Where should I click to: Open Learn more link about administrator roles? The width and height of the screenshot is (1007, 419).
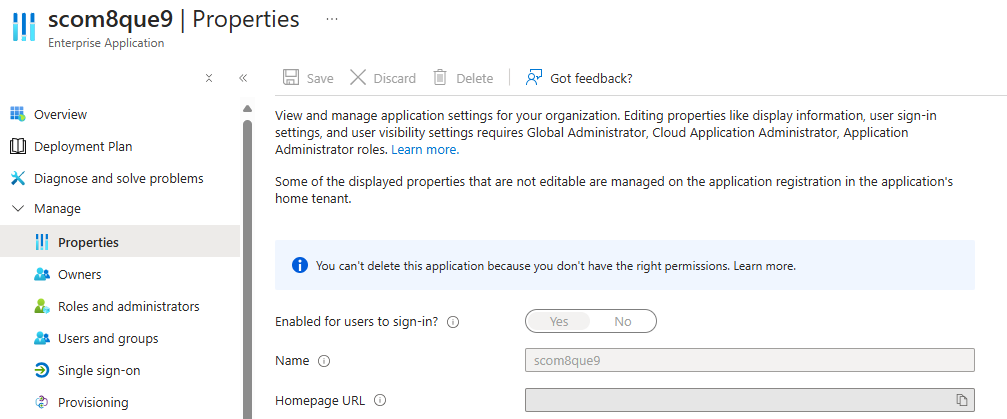tap(425, 149)
